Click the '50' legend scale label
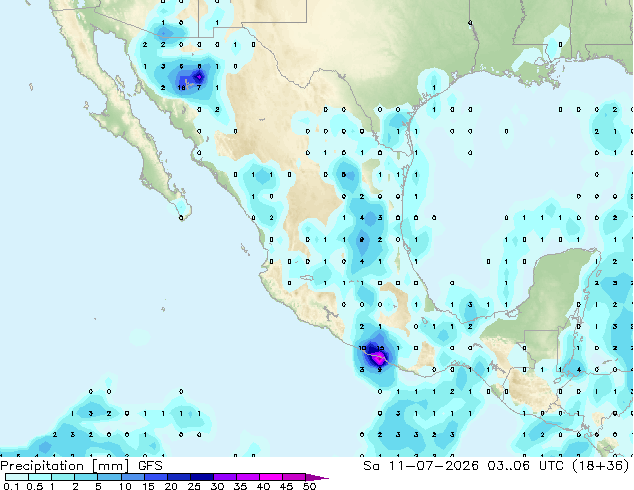634x490 pixels. pyautogui.click(x=309, y=486)
